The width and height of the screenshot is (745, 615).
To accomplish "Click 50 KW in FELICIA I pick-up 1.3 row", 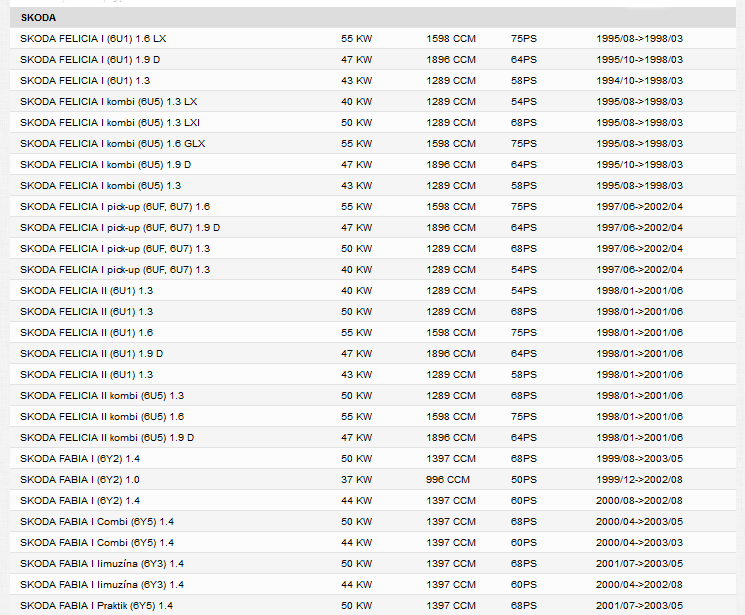I will click(x=356, y=249).
